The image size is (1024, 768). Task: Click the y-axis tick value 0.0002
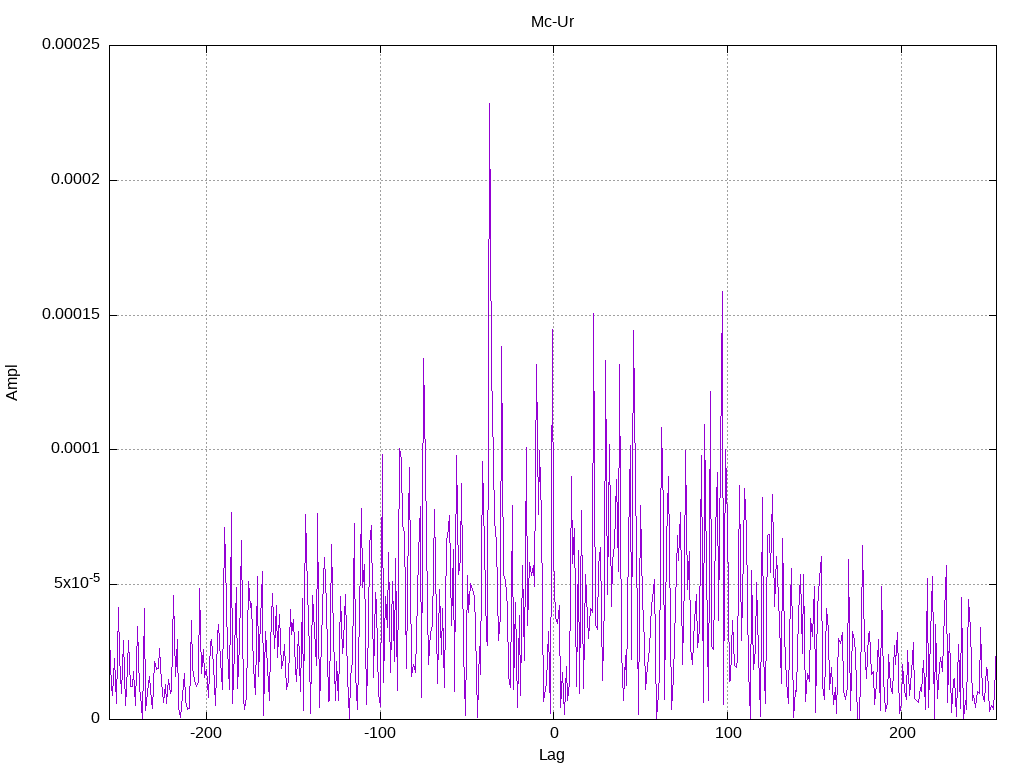click(x=76, y=179)
